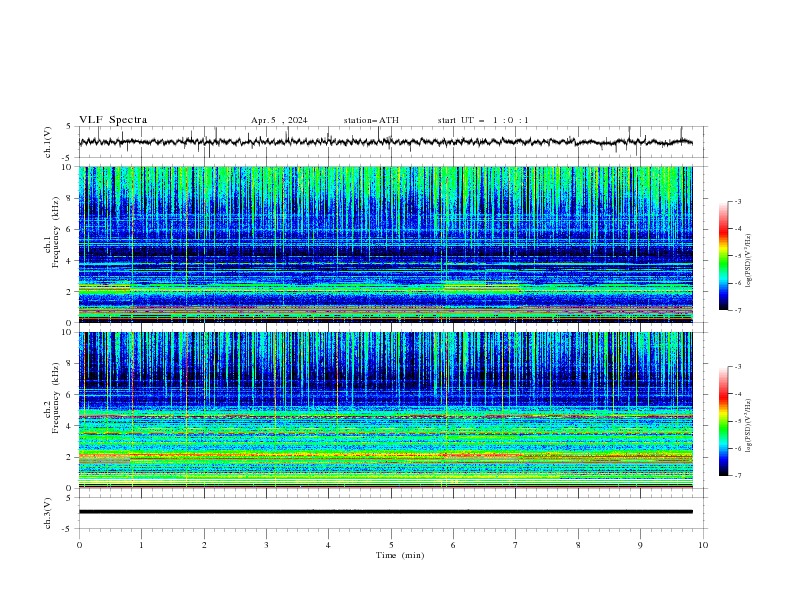Click the "-4" tick on ch.2 colorbar
This screenshot has width=792, height=612.
738,394
